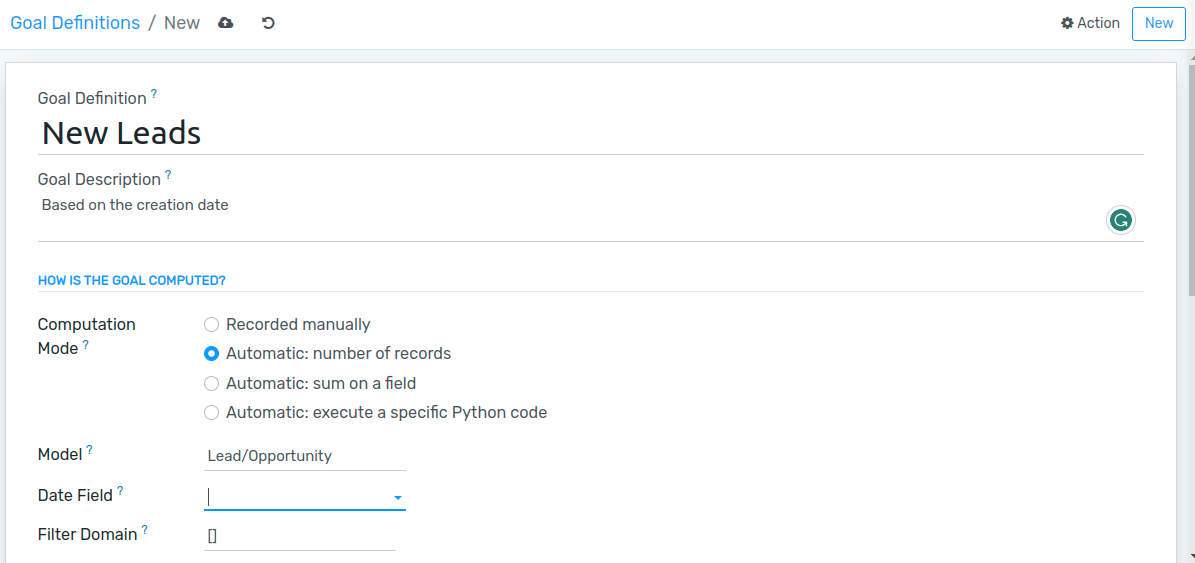Click the breadcrumb text 'New'
The image size is (1195, 563).
(x=182, y=23)
